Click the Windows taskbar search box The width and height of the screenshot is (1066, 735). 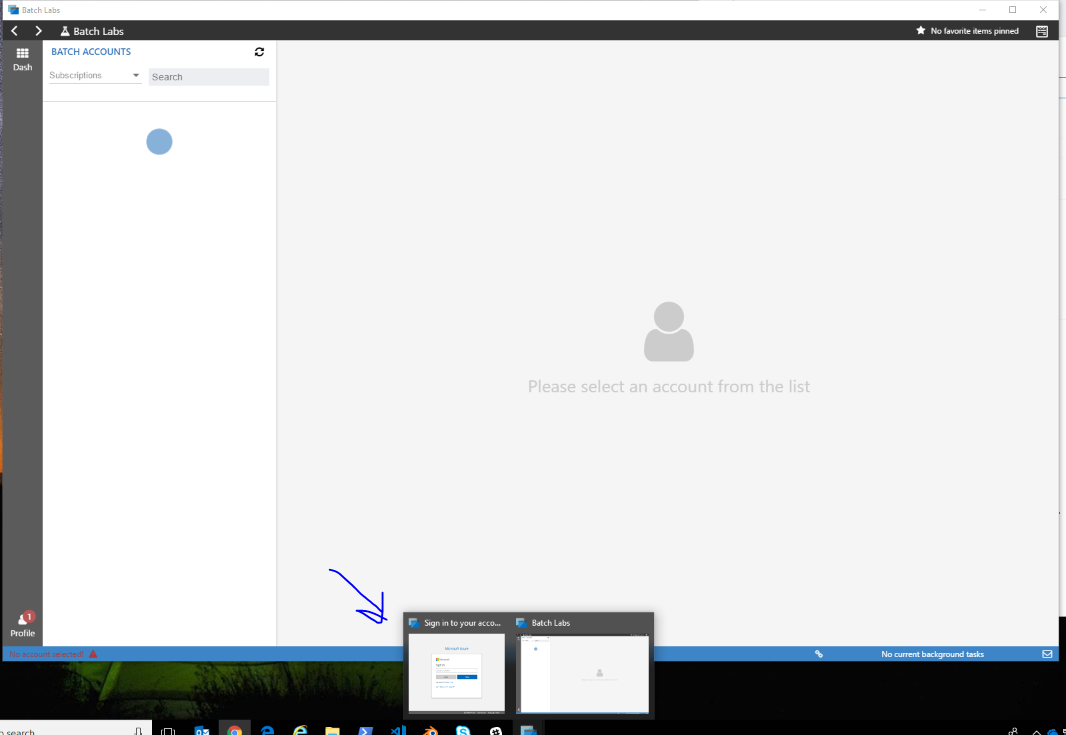point(75,729)
